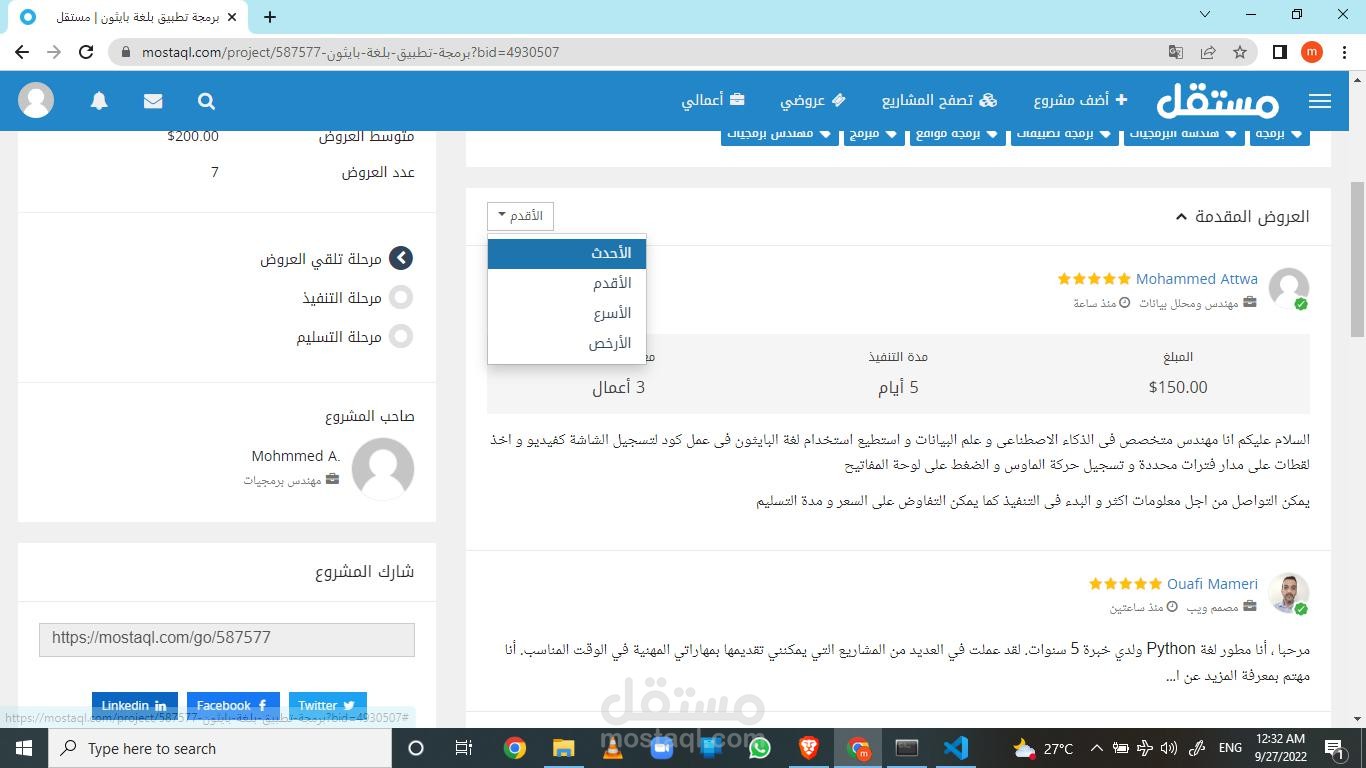Open notifications bell icon
The image size is (1366, 768).
pyautogui.click(x=99, y=101)
